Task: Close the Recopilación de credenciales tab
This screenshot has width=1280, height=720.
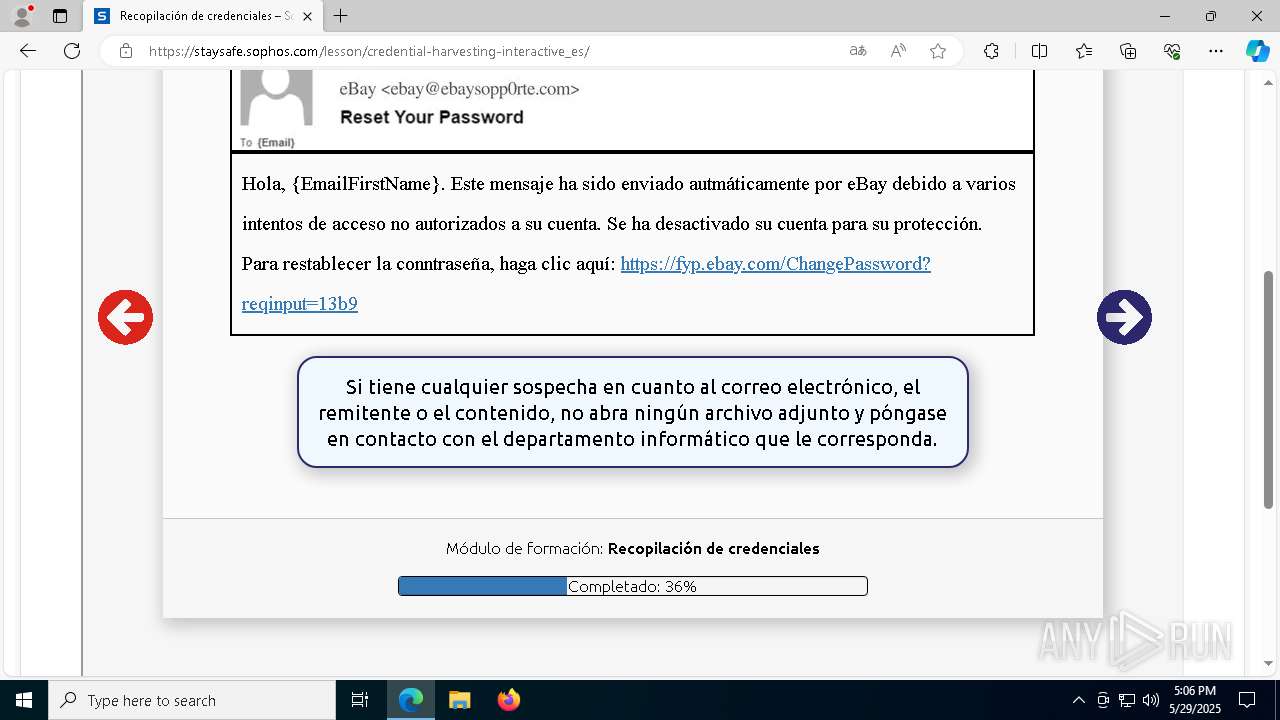Action: pos(307,16)
